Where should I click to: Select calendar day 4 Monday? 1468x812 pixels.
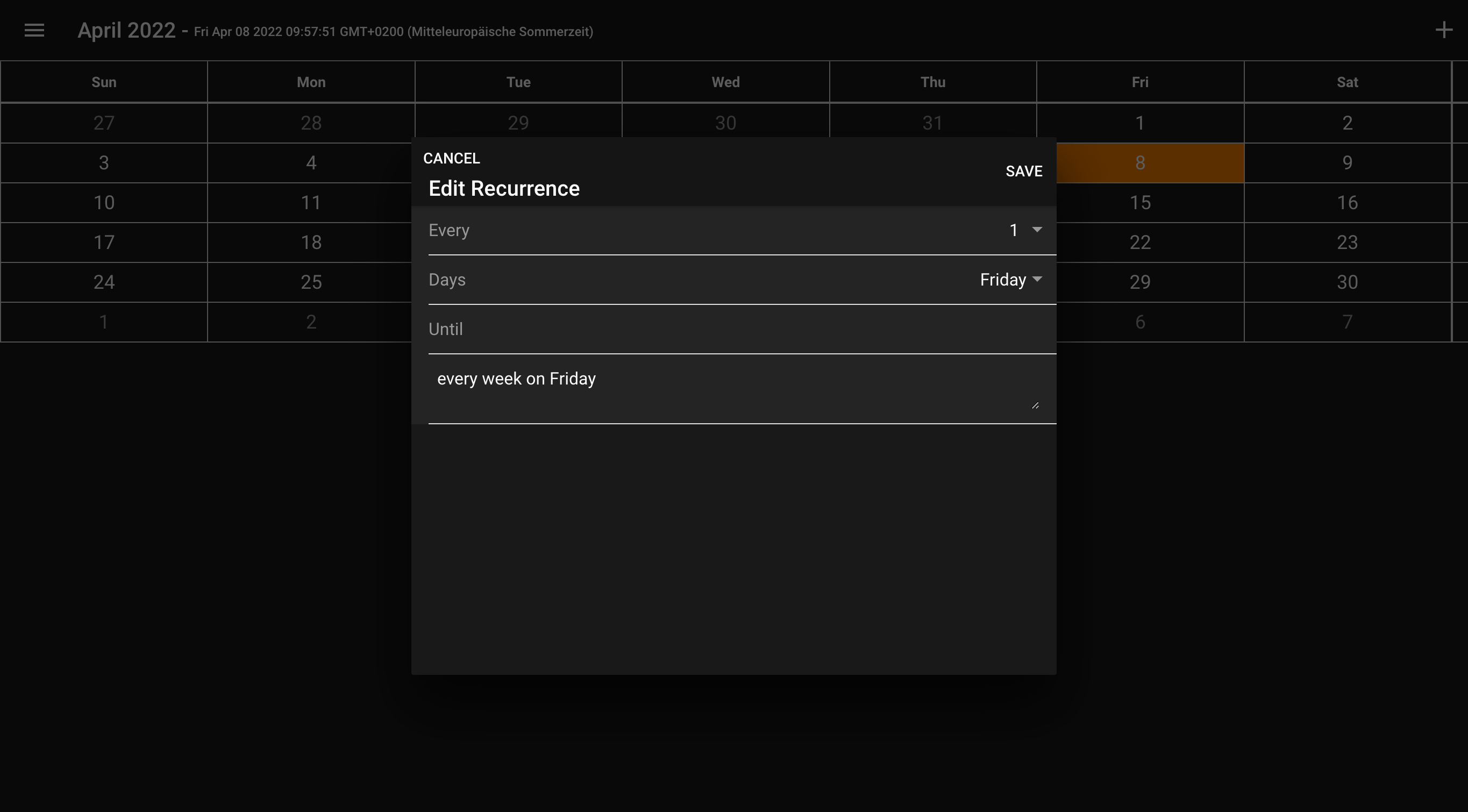coord(311,163)
